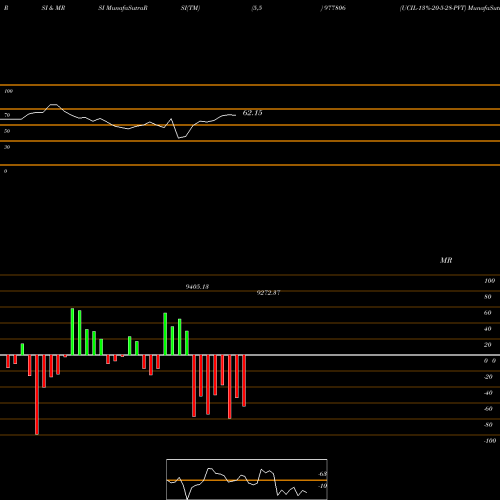Click the -68 label in mini chart
The width and height of the screenshot is (500, 500).
(x=323, y=474)
